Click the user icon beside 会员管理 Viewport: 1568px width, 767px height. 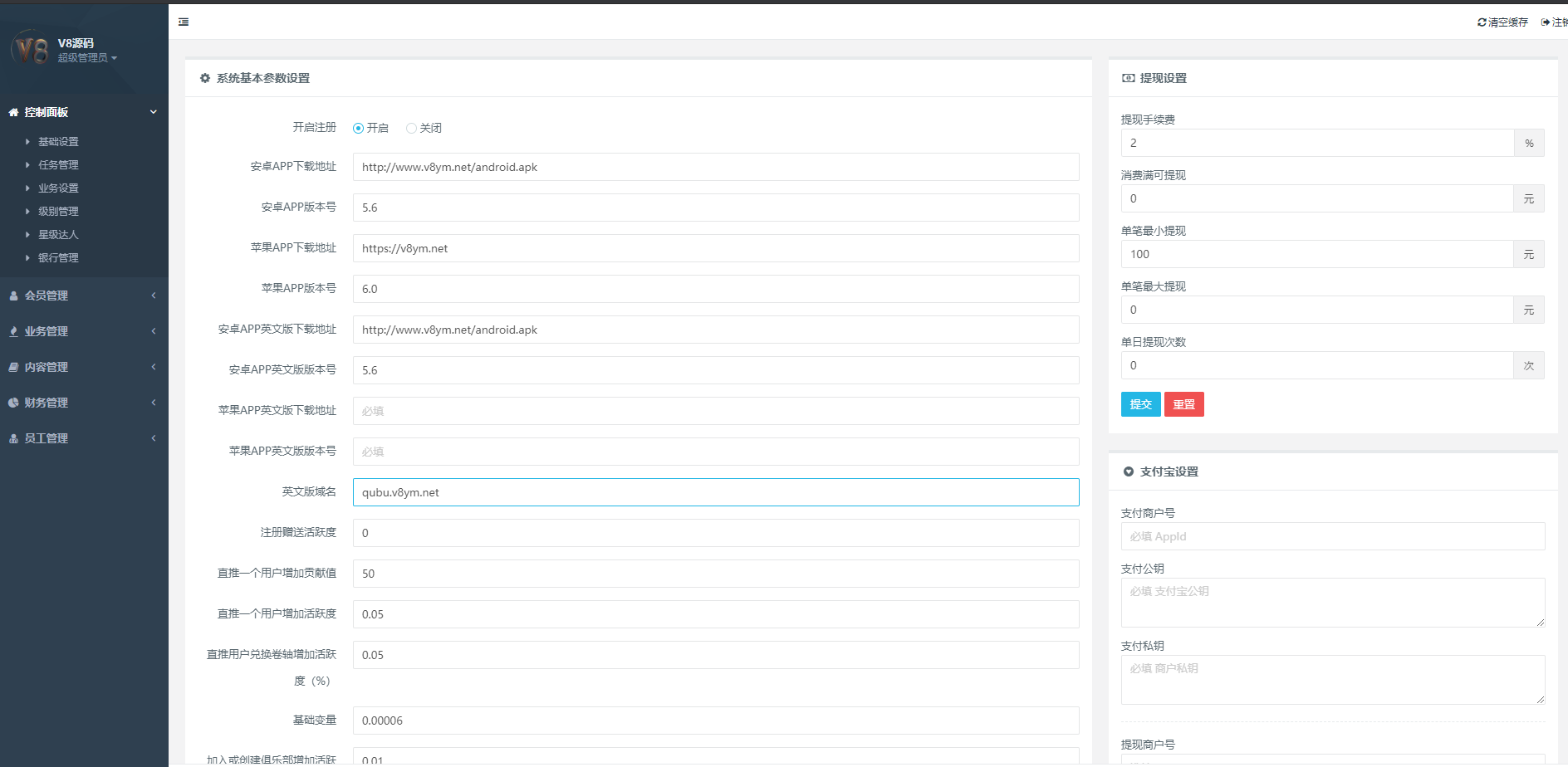(x=13, y=296)
